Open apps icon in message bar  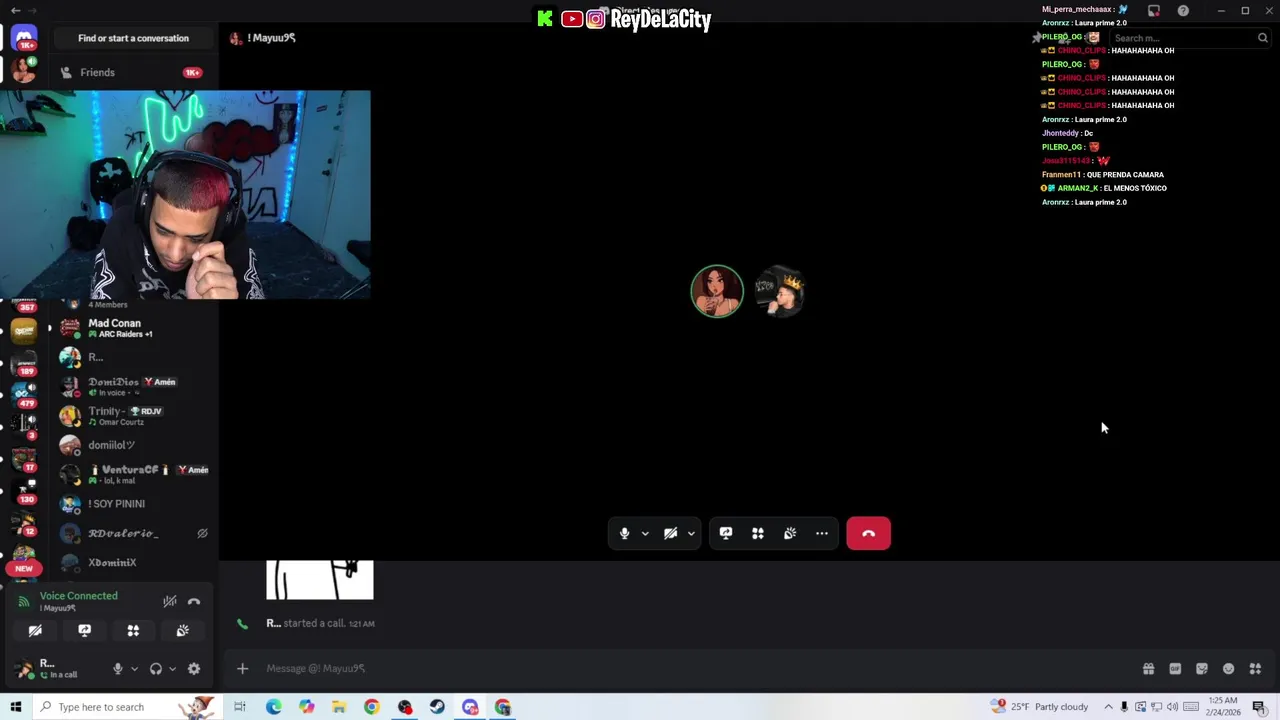tap(1255, 669)
